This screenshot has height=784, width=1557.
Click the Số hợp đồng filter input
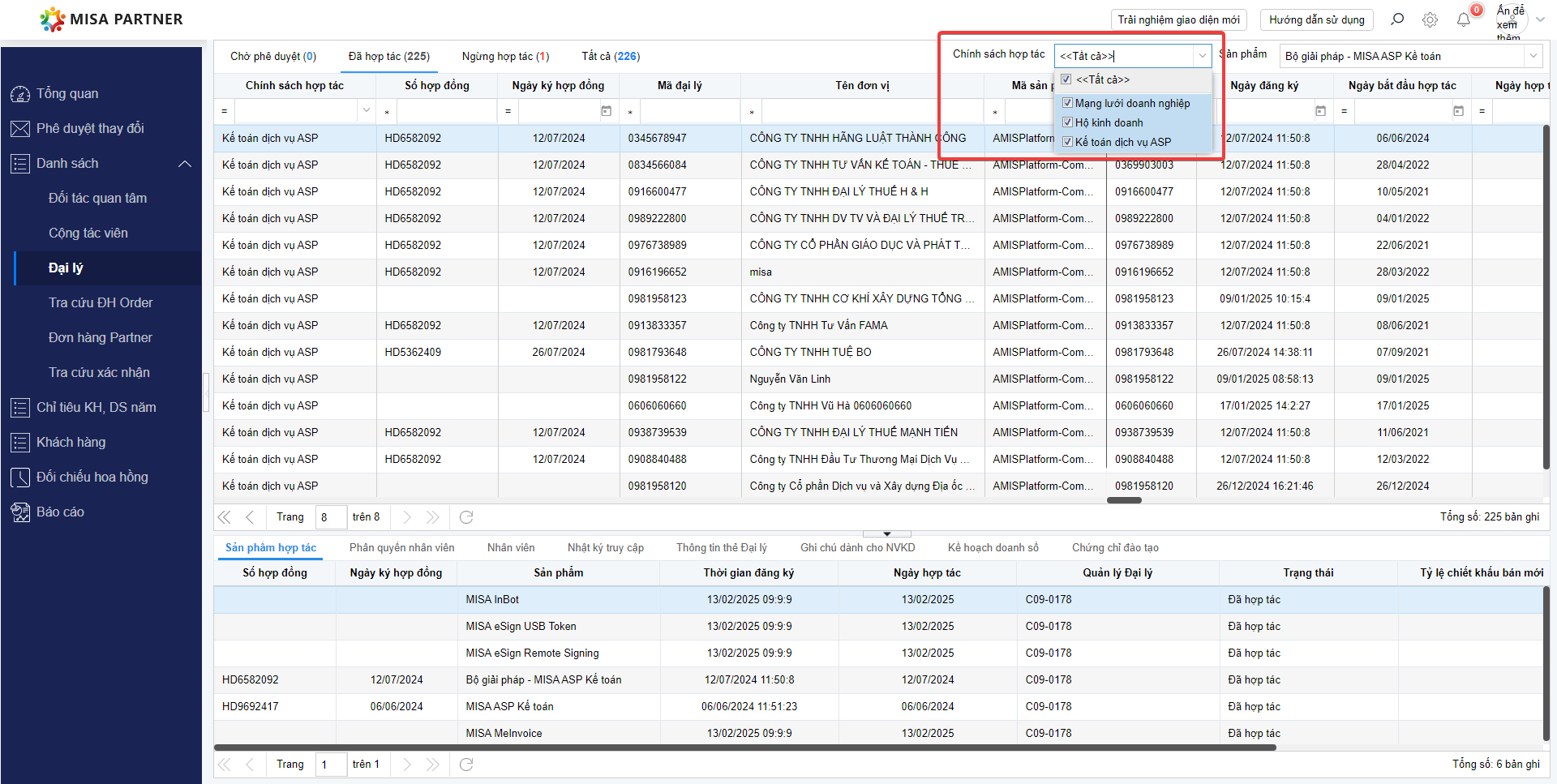pyautogui.click(x=446, y=111)
